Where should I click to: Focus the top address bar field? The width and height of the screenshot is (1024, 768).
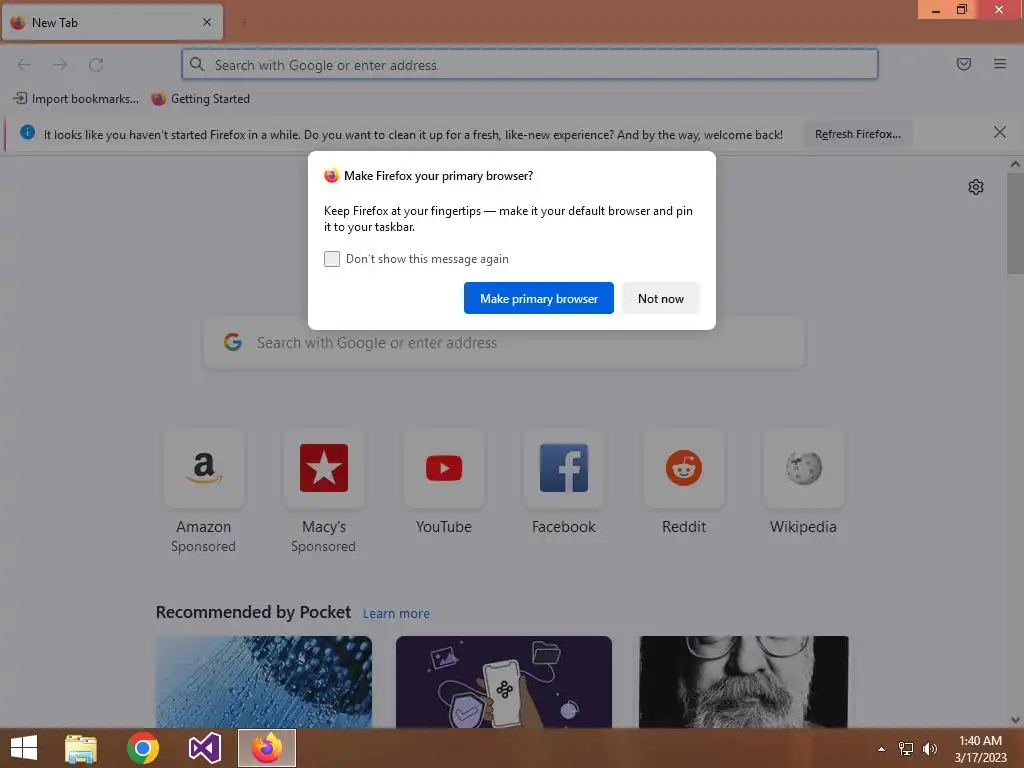pyautogui.click(x=530, y=65)
